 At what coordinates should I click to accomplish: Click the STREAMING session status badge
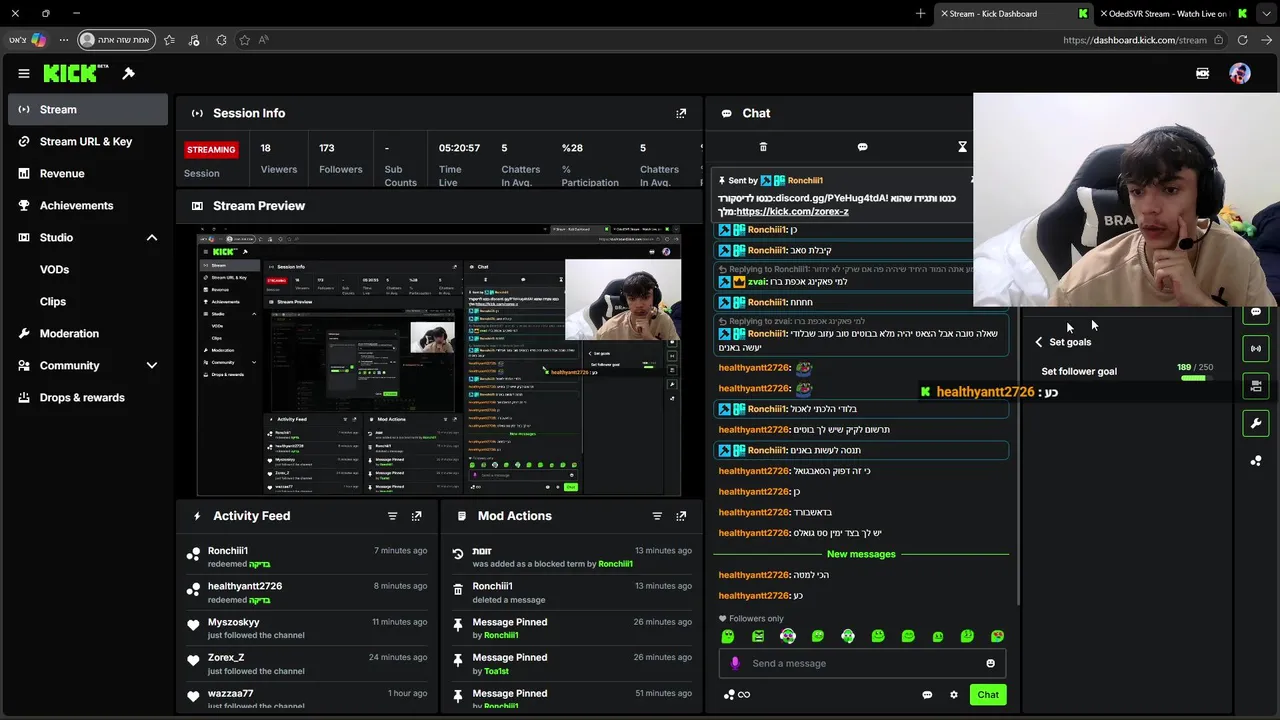click(x=211, y=149)
